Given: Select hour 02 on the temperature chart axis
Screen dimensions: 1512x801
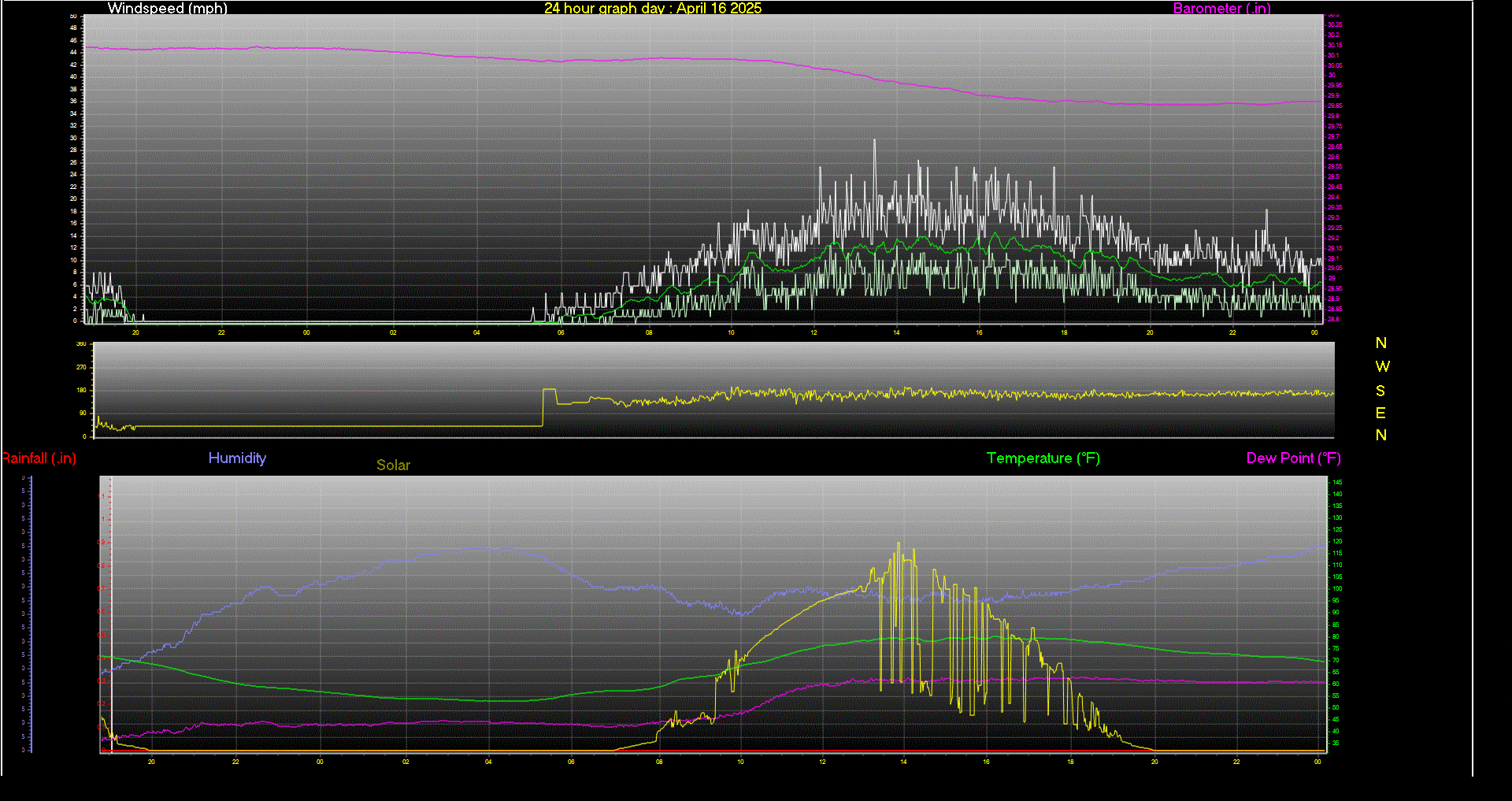Looking at the screenshot, I should point(406,762).
